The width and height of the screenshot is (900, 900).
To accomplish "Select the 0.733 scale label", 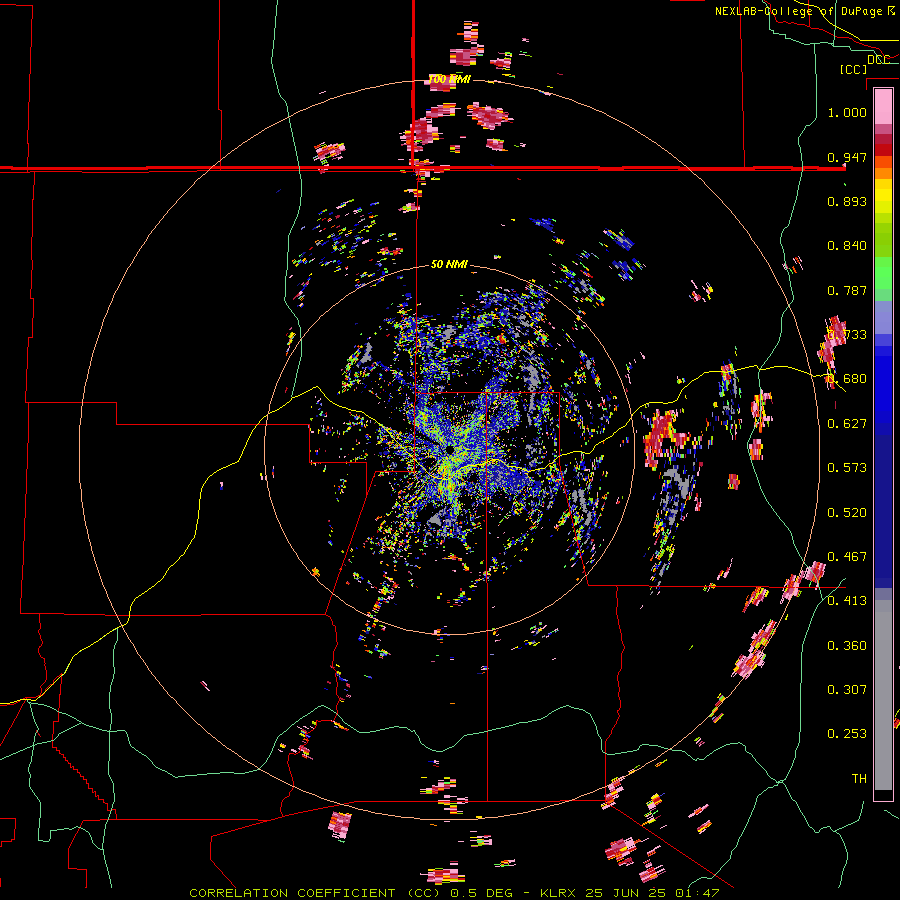I will [x=847, y=334].
